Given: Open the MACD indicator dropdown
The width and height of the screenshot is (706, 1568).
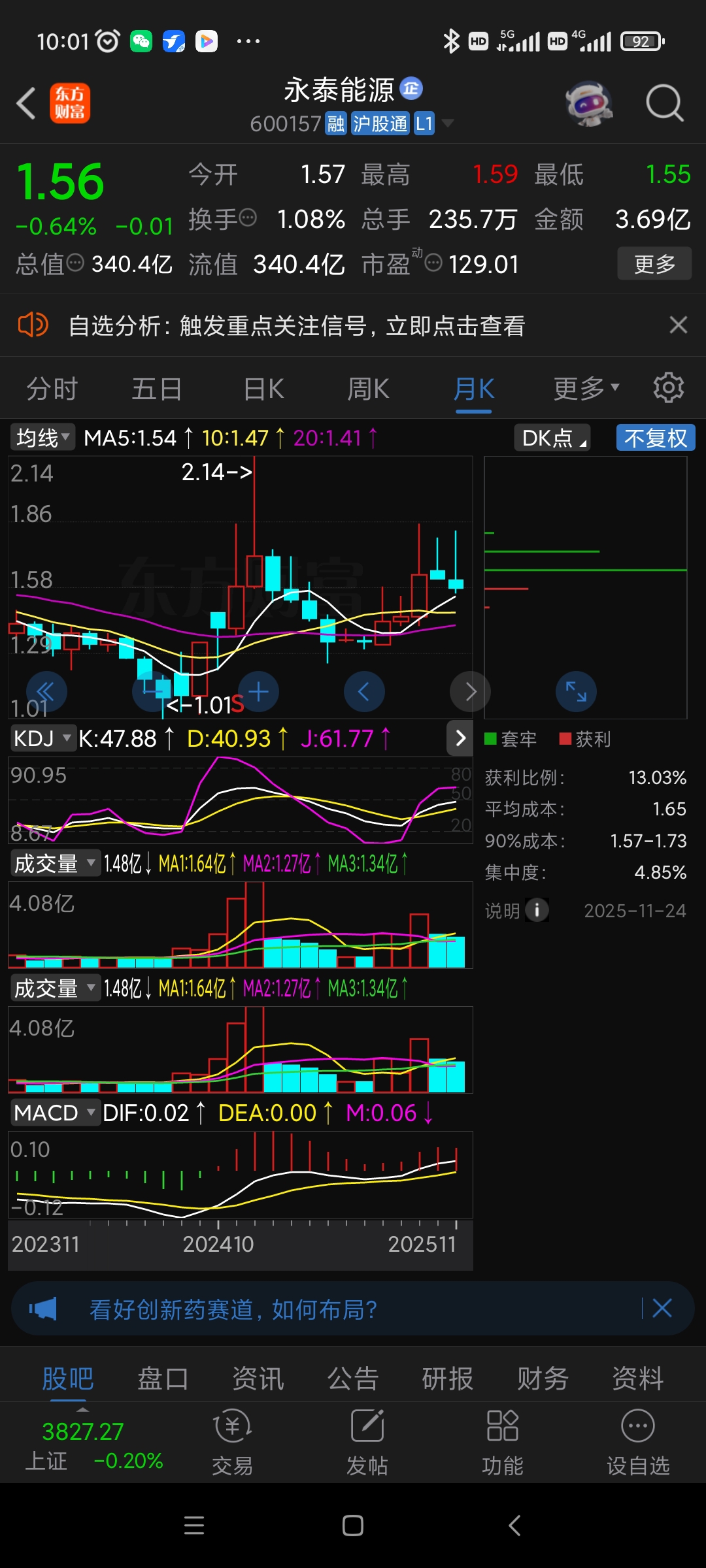Looking at the screenshot, I should (55, 1113).
